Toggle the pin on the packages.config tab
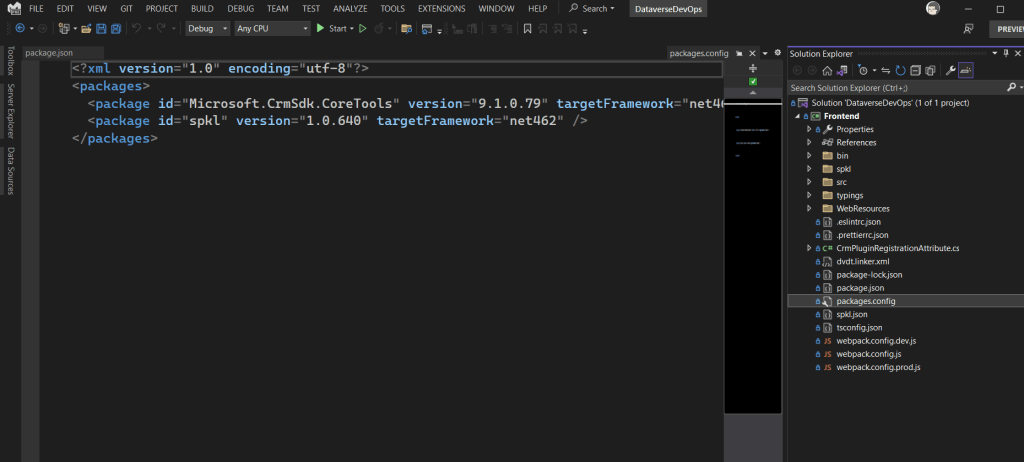The height and width of the screenshot is (462, 1024). (739, 54)
